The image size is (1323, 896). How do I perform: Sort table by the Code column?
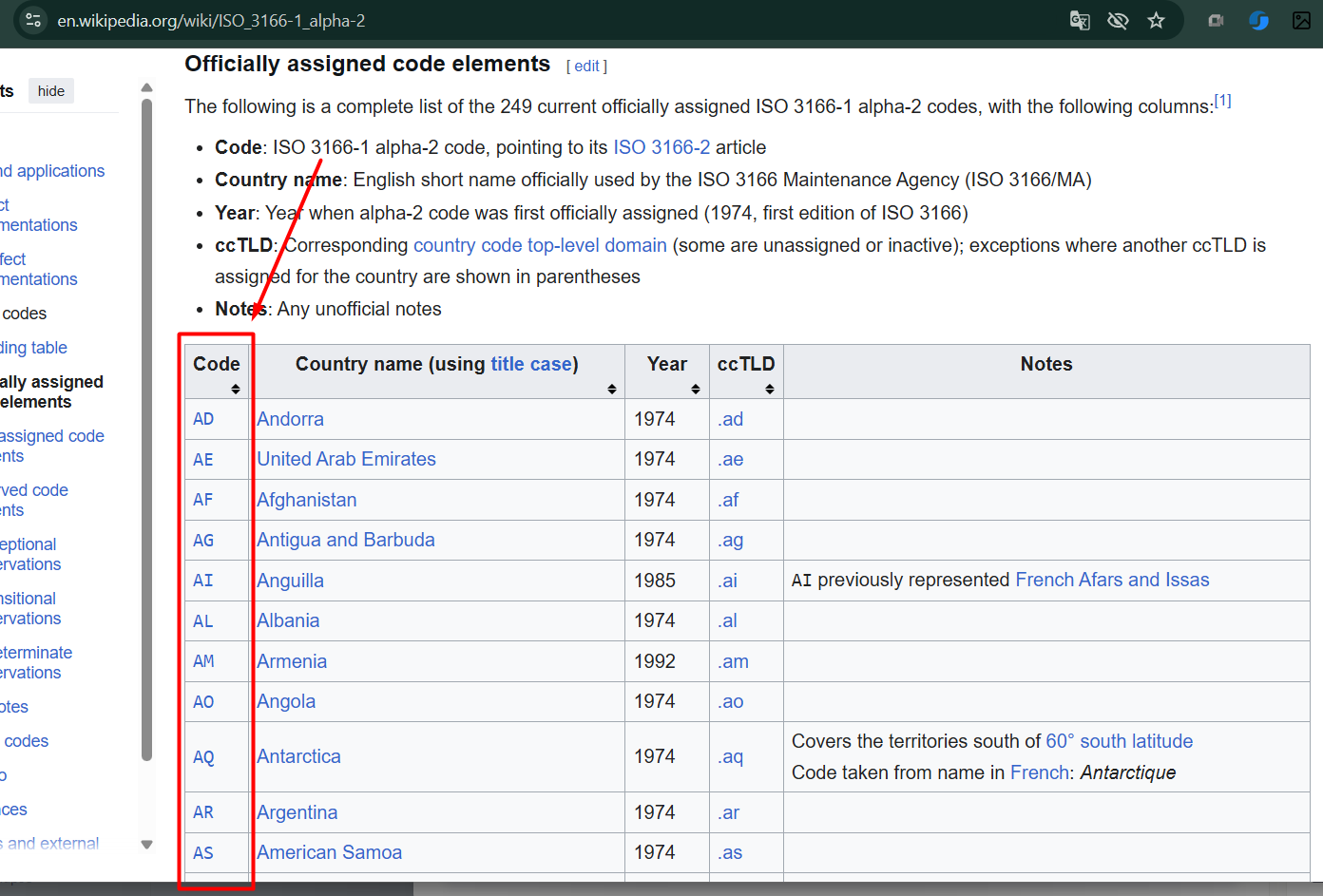(235, 389)
